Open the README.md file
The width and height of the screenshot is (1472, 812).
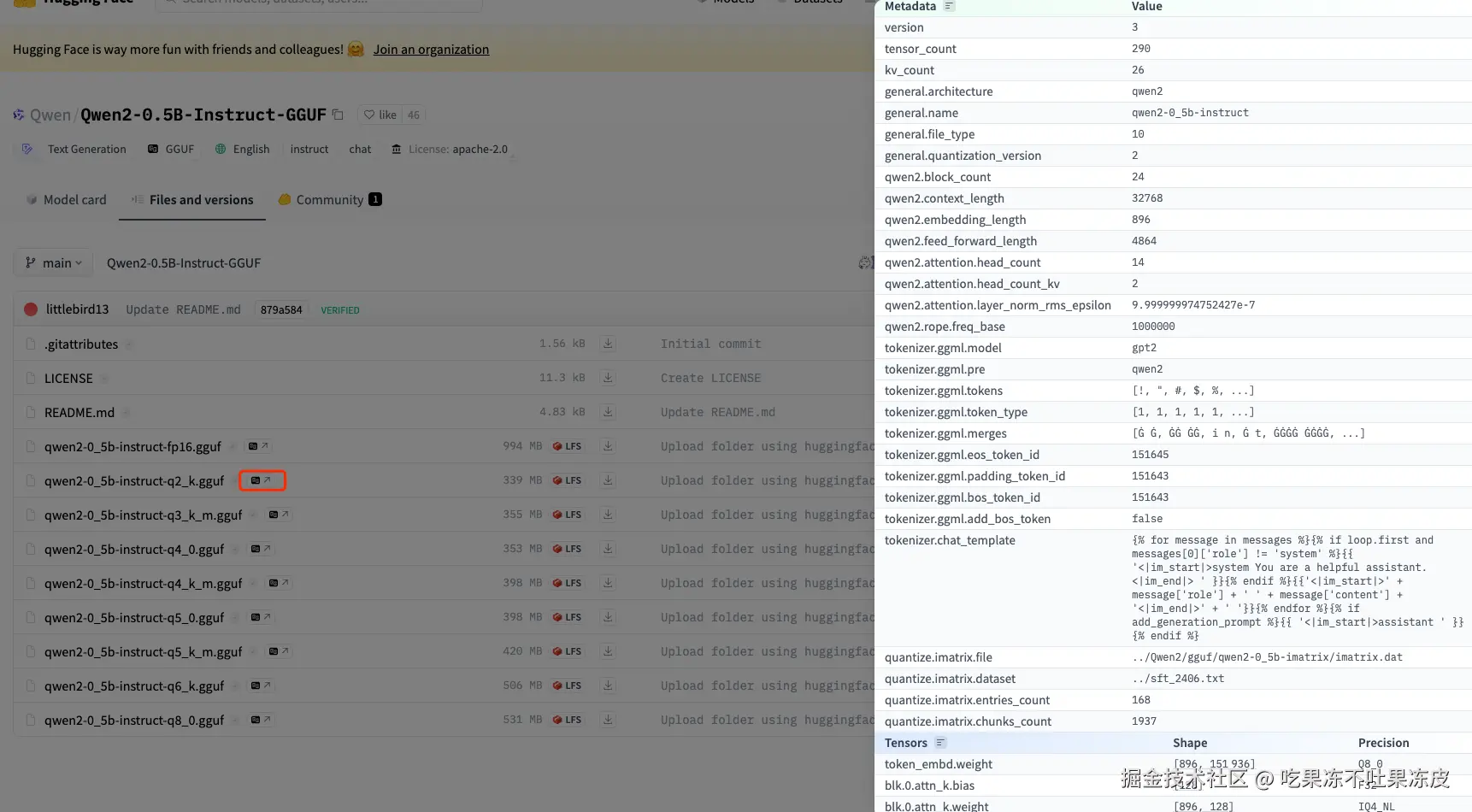pyautogui.click(x=79, y=412)
